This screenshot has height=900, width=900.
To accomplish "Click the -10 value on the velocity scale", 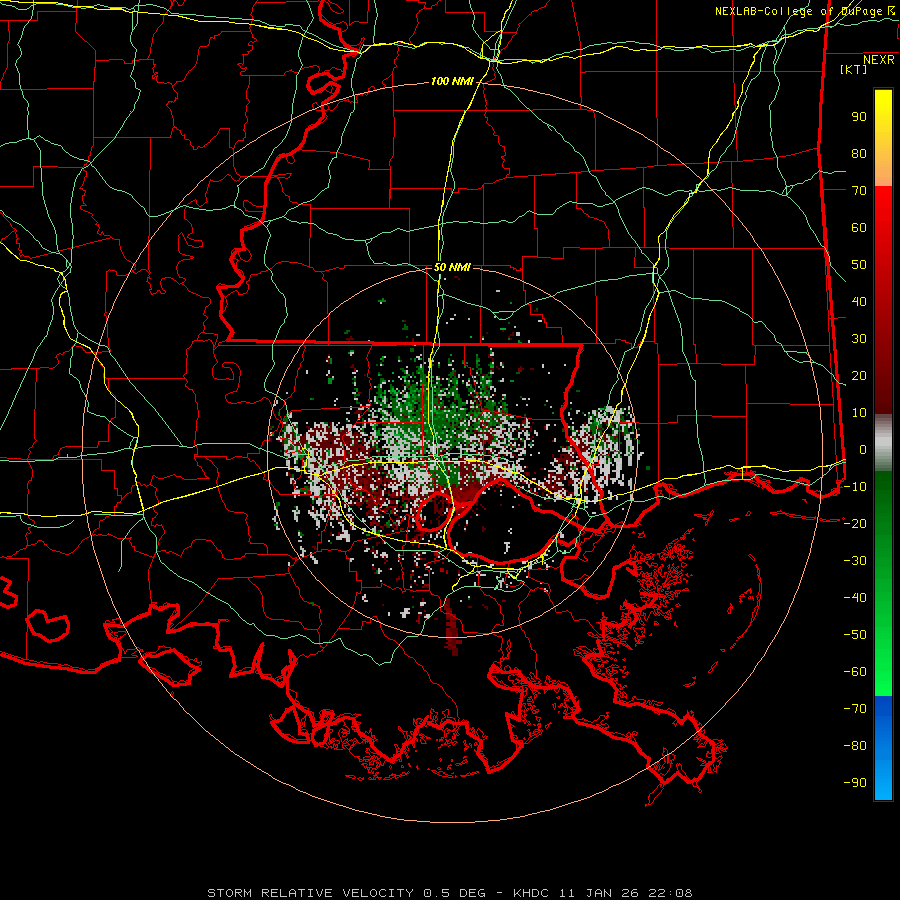I will (855, 487).
